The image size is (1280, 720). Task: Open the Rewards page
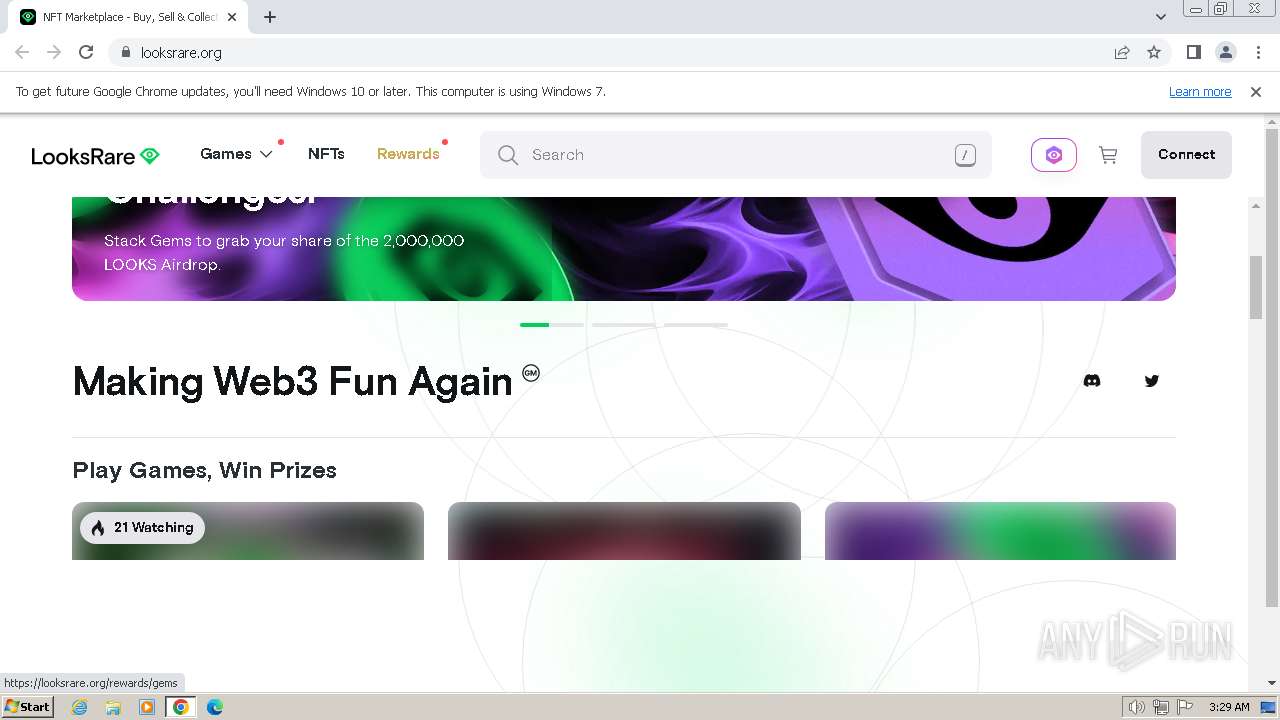[408, 154]
